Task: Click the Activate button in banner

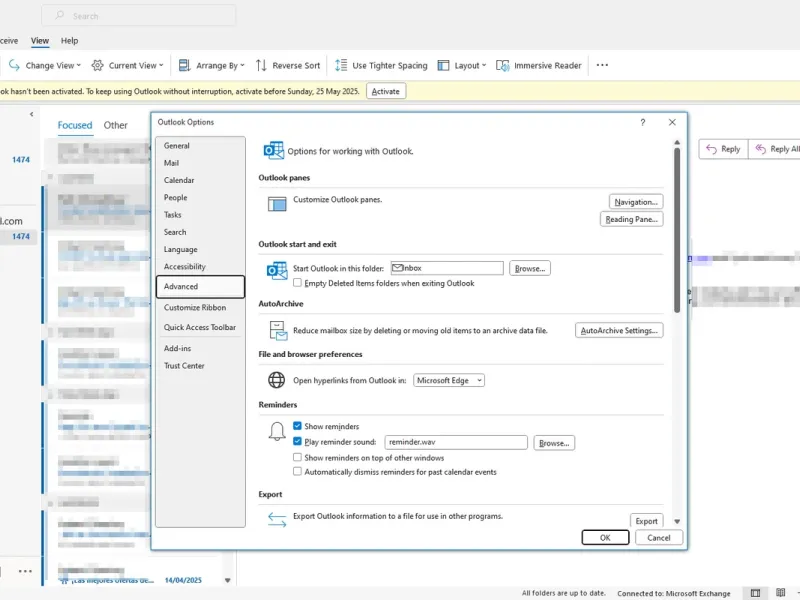Action: 386,91
